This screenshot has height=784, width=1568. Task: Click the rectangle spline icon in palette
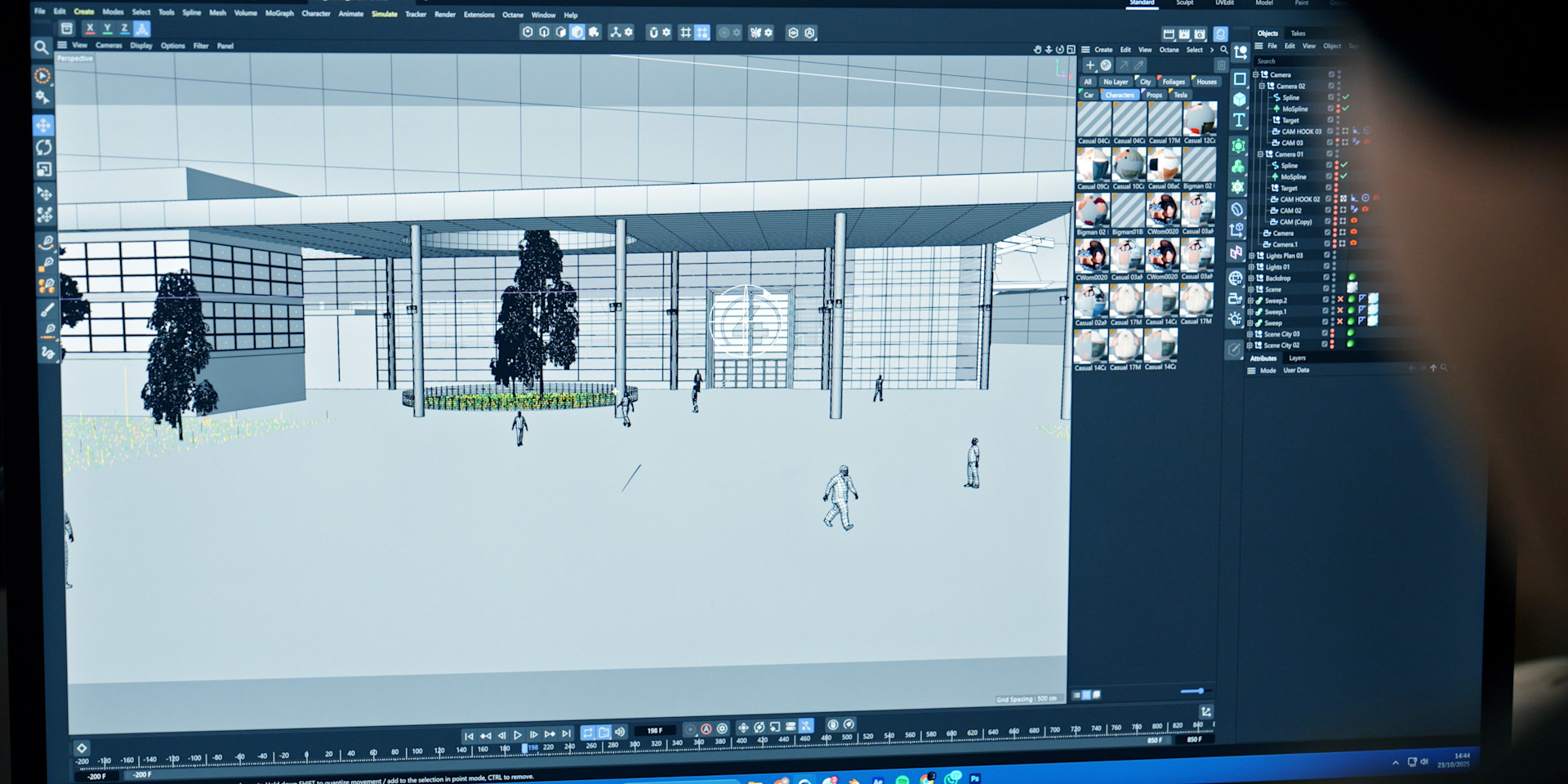coord(1240,79)
